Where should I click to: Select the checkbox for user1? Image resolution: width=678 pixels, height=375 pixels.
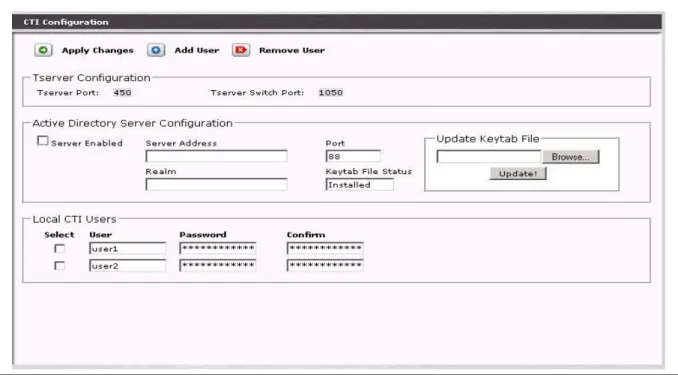tap(60, 249)
